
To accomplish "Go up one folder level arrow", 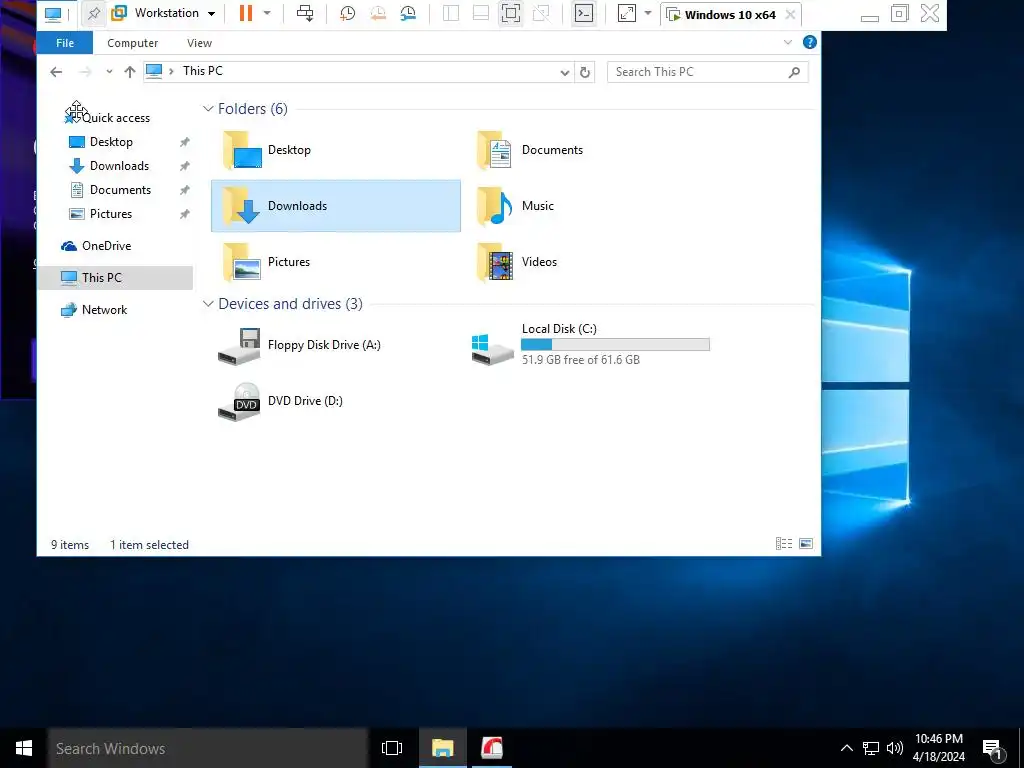I will click(130, 72).
